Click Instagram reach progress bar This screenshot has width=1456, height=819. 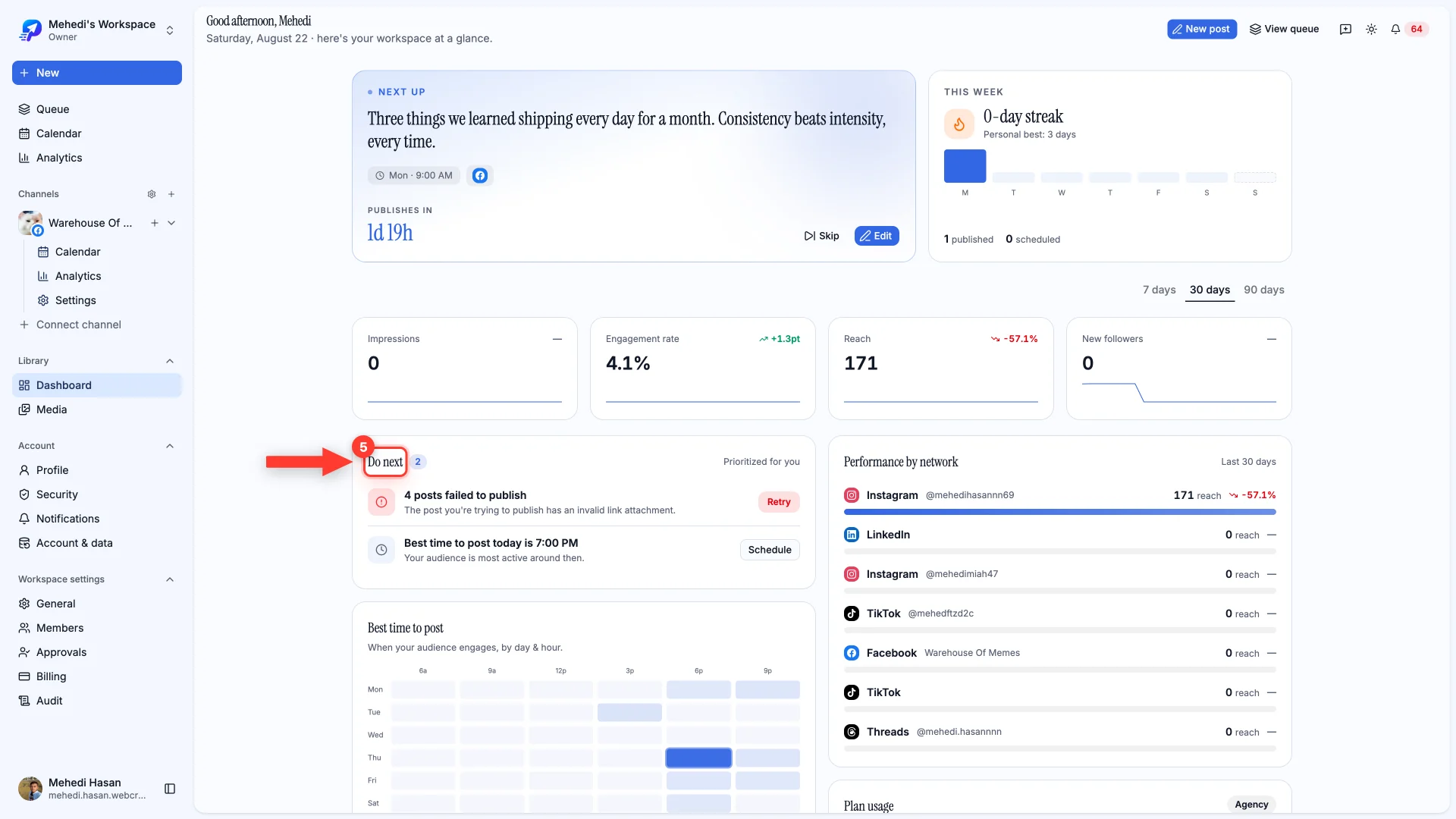tap(1060, 512)
